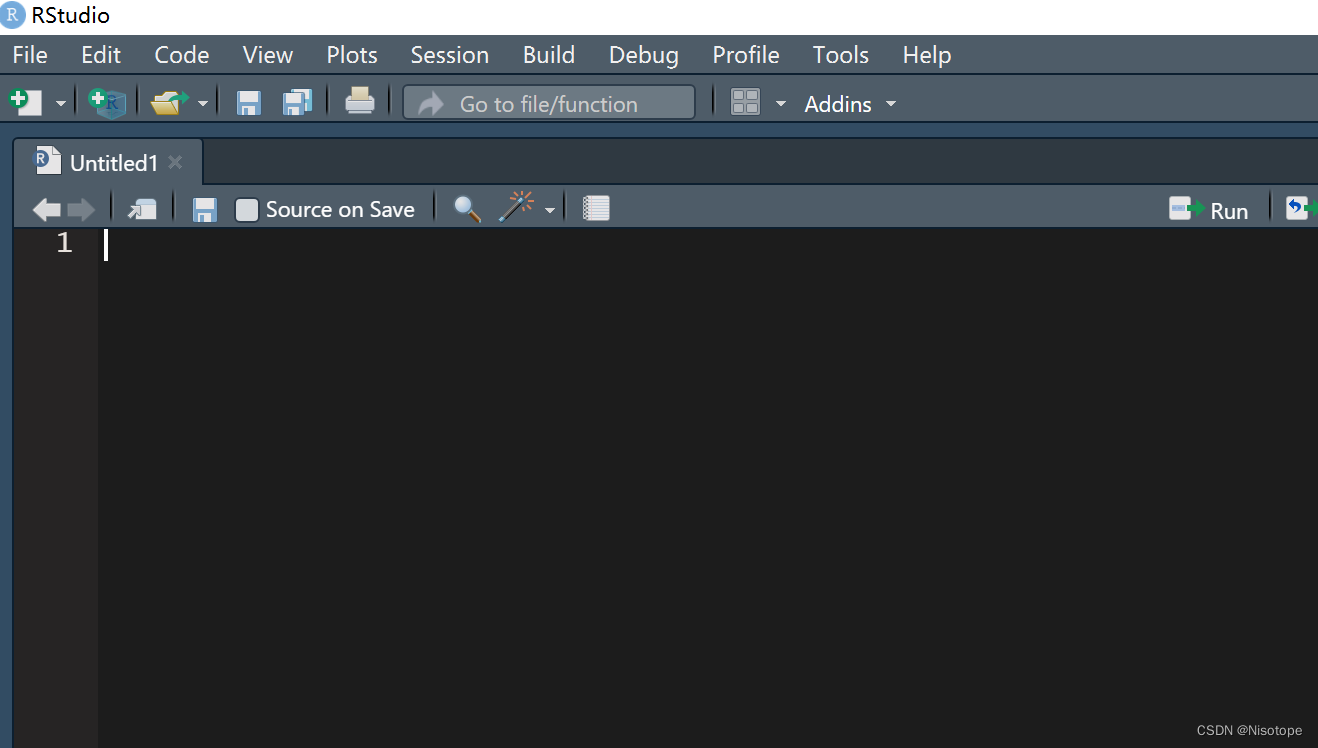Click the Code Tools magic wand icon

(x=516, y=208)
